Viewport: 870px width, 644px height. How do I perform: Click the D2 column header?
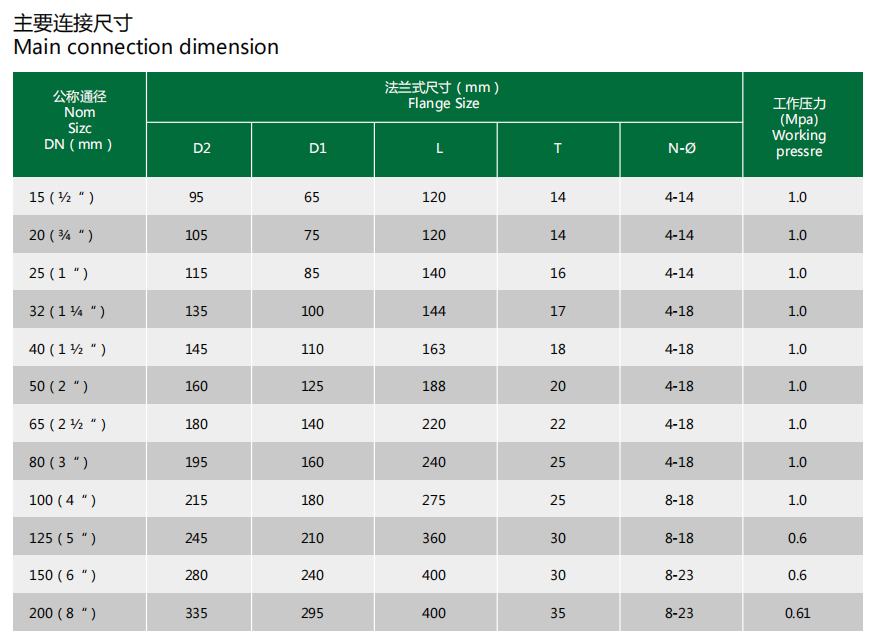click(201, 148)
